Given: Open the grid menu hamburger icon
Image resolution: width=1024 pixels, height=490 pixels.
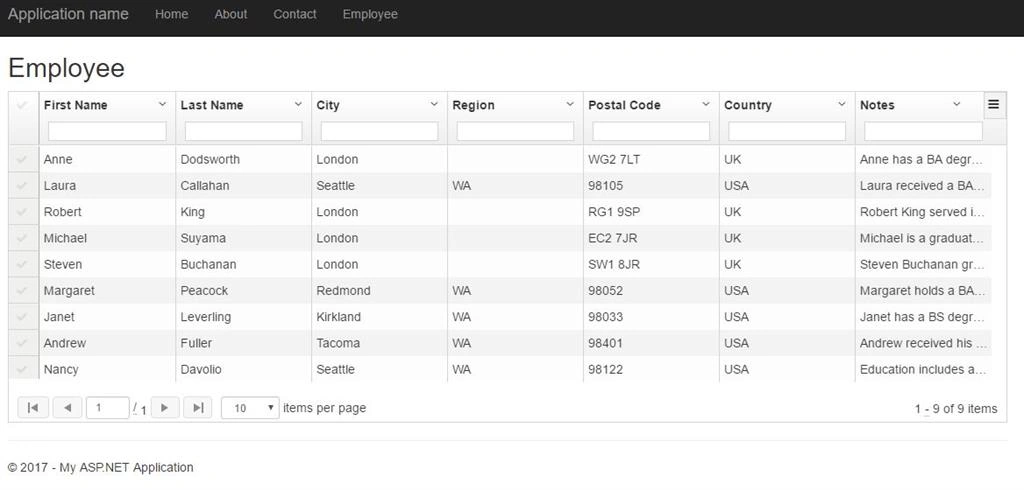Looking at the screenshot, I should click(994, 105).
